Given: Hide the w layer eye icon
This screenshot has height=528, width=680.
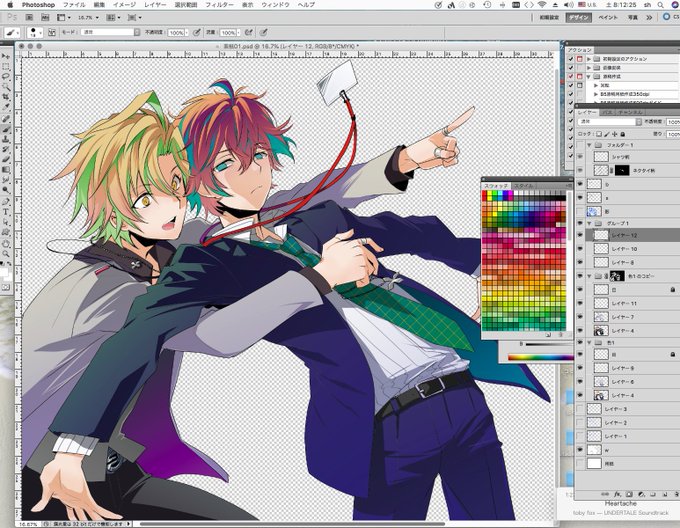Looking at the screenshot, I should [580, 450].
